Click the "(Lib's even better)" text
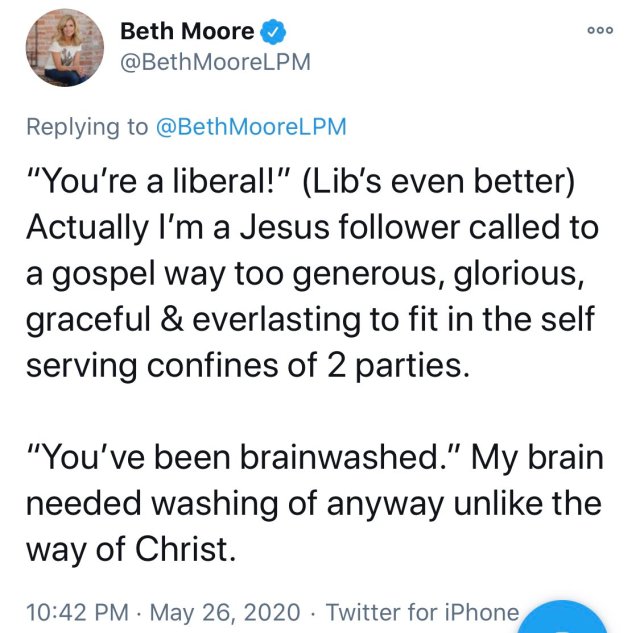Viewport: 640px width, 633px height. click(x=444, y=185)
